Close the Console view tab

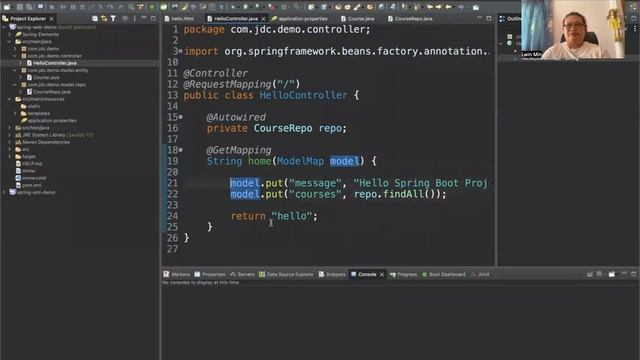tap(382, 275)
